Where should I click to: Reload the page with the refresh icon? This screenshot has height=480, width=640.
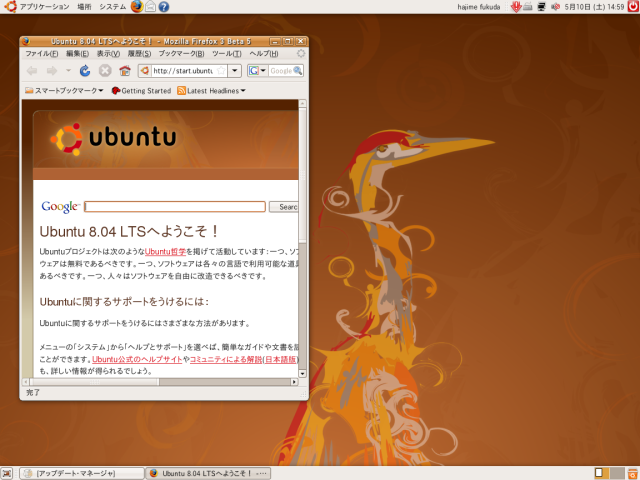point(85,71)
